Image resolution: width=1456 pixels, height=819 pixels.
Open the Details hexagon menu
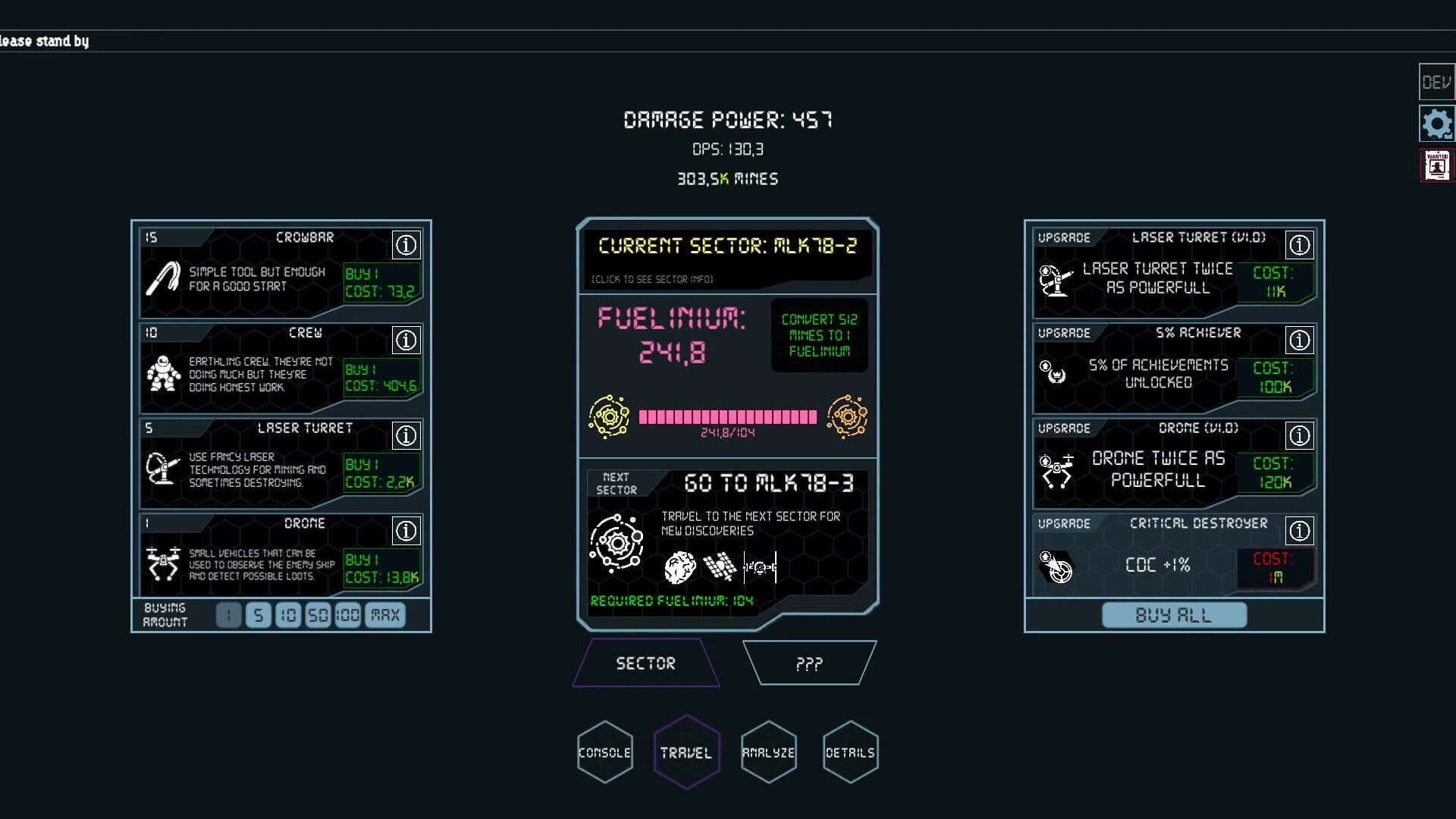click(850, 752)
